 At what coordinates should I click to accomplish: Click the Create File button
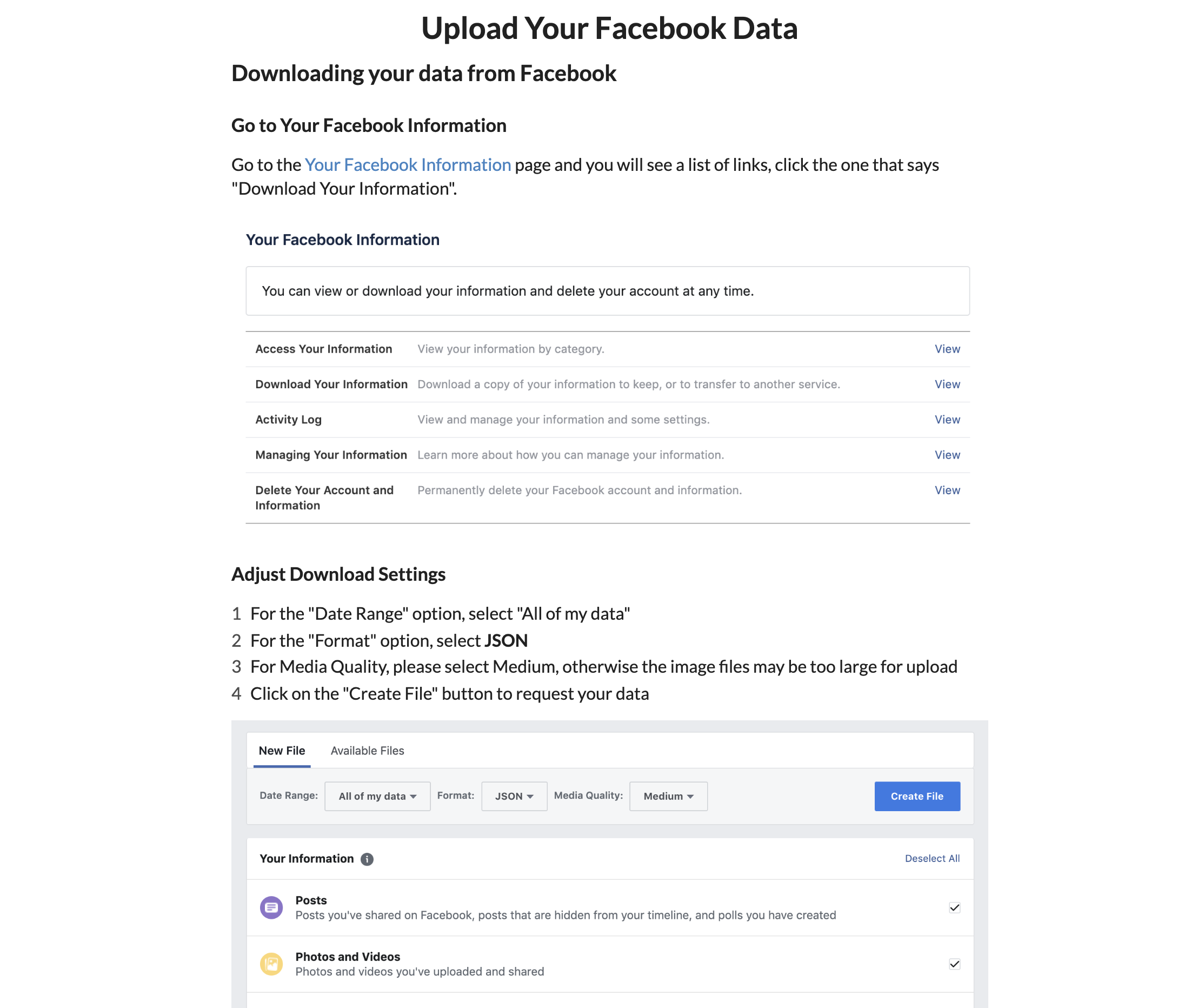(x=916, y=796)
